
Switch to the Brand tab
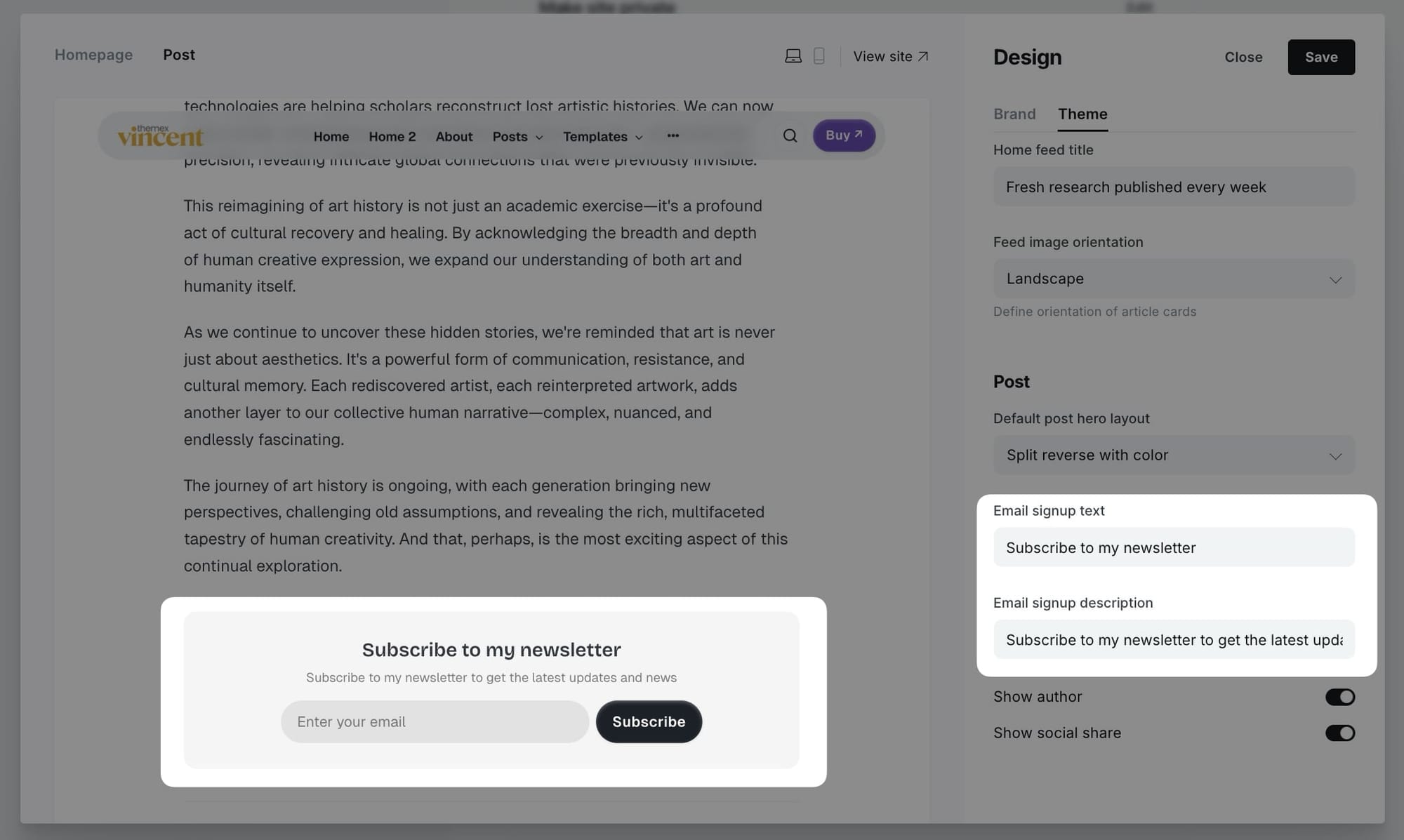(x=1014, y=114)
